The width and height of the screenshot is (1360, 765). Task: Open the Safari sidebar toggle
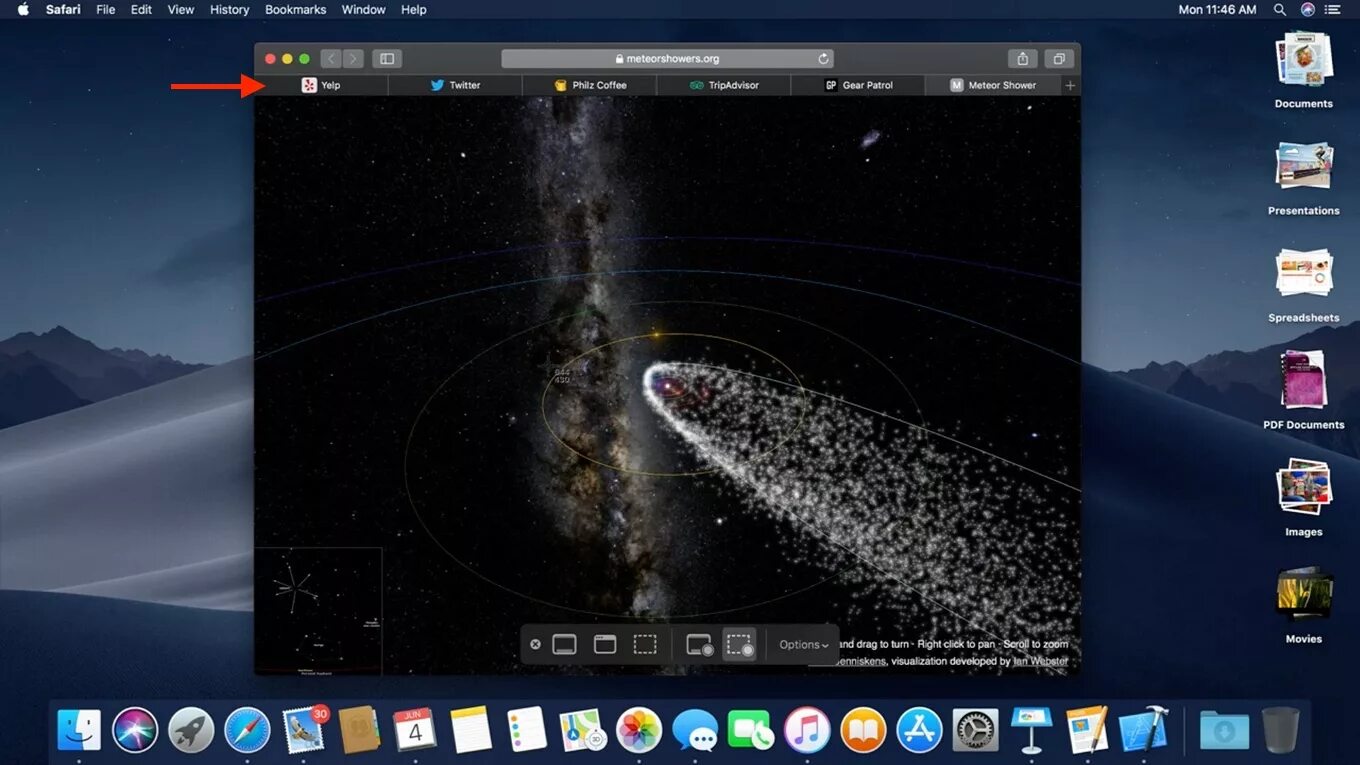(x=387, y=58)
